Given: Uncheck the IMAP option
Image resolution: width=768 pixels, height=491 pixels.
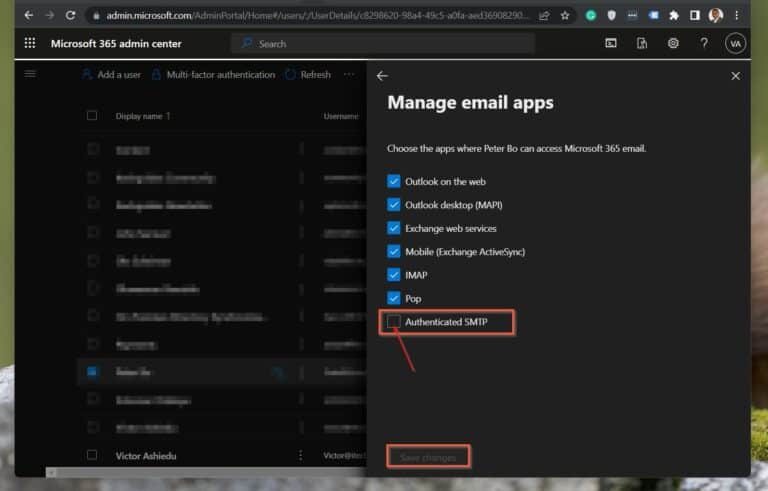Looking at the screenshot, I should point(393,275).
